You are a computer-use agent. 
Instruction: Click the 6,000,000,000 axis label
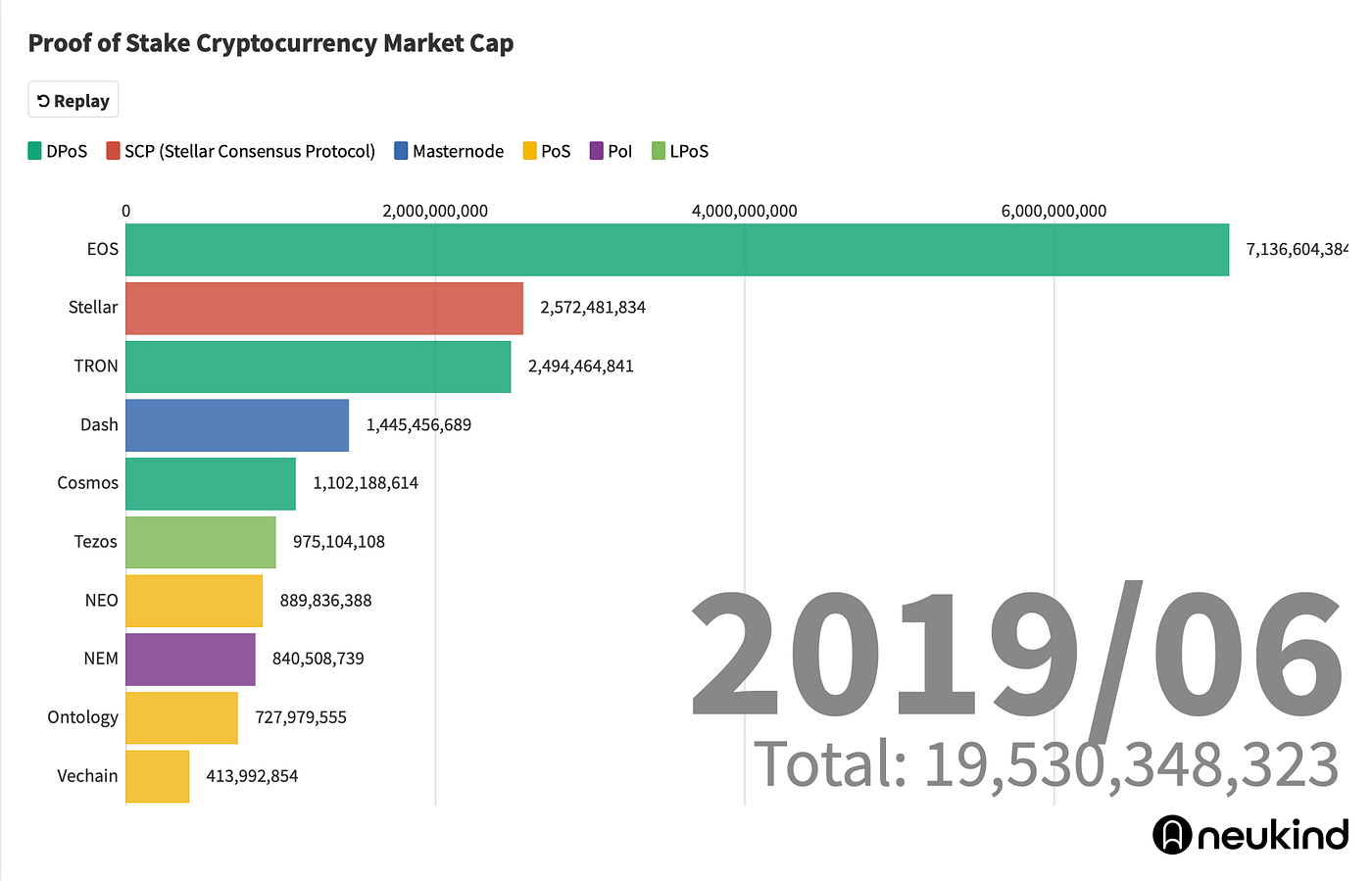tap(1054, 211)
